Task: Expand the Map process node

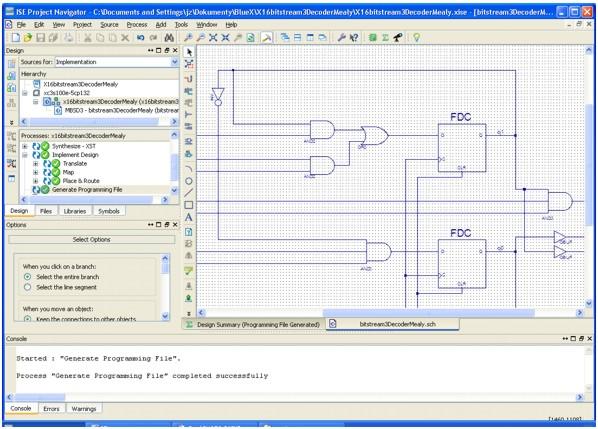Action: click(x=36, y=172)
